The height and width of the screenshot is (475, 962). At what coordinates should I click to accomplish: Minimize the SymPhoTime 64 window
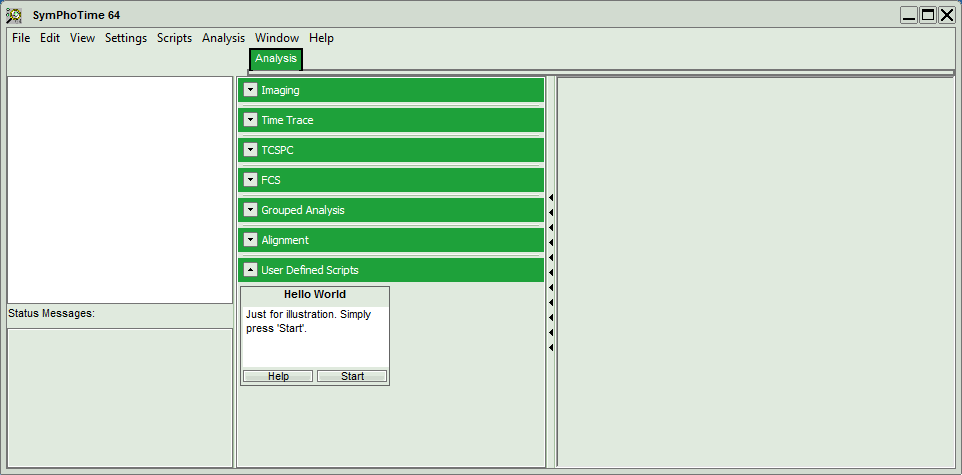909,15
